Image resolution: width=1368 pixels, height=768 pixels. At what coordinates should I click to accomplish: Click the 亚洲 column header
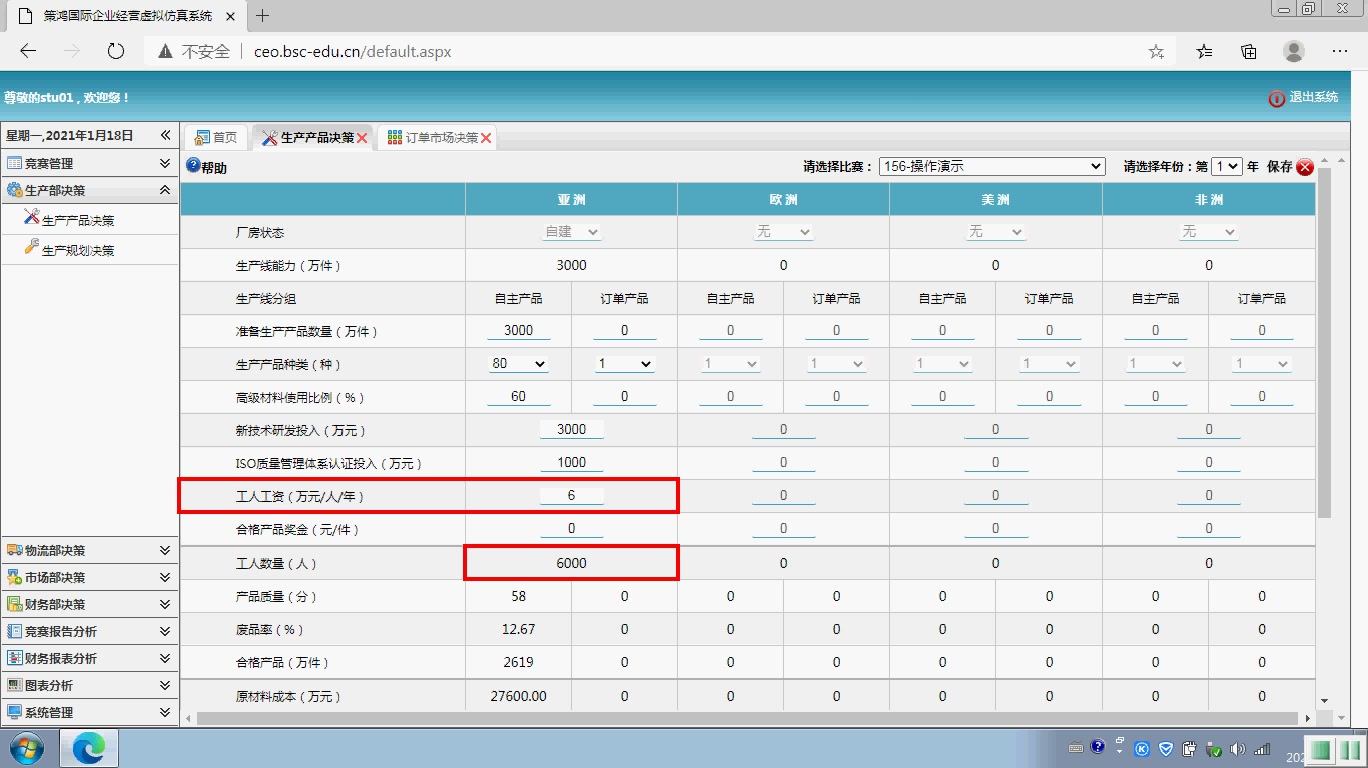click(x=571, y=199)
